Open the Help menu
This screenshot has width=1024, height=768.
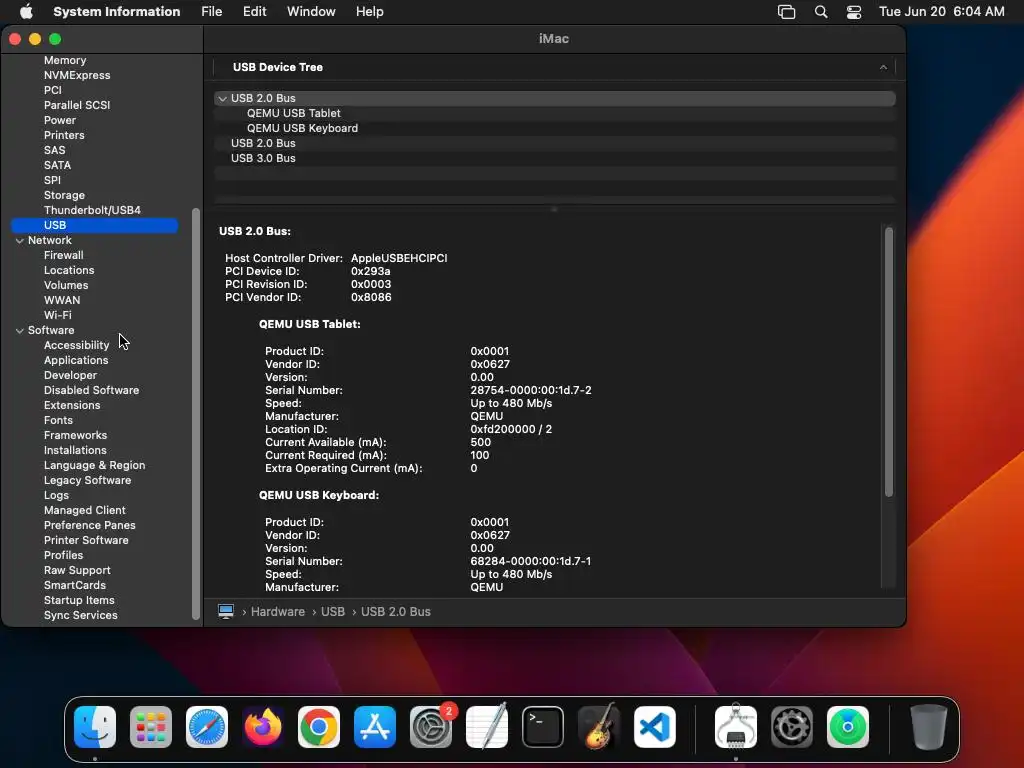pyautogui.click(x=370, y=12)
